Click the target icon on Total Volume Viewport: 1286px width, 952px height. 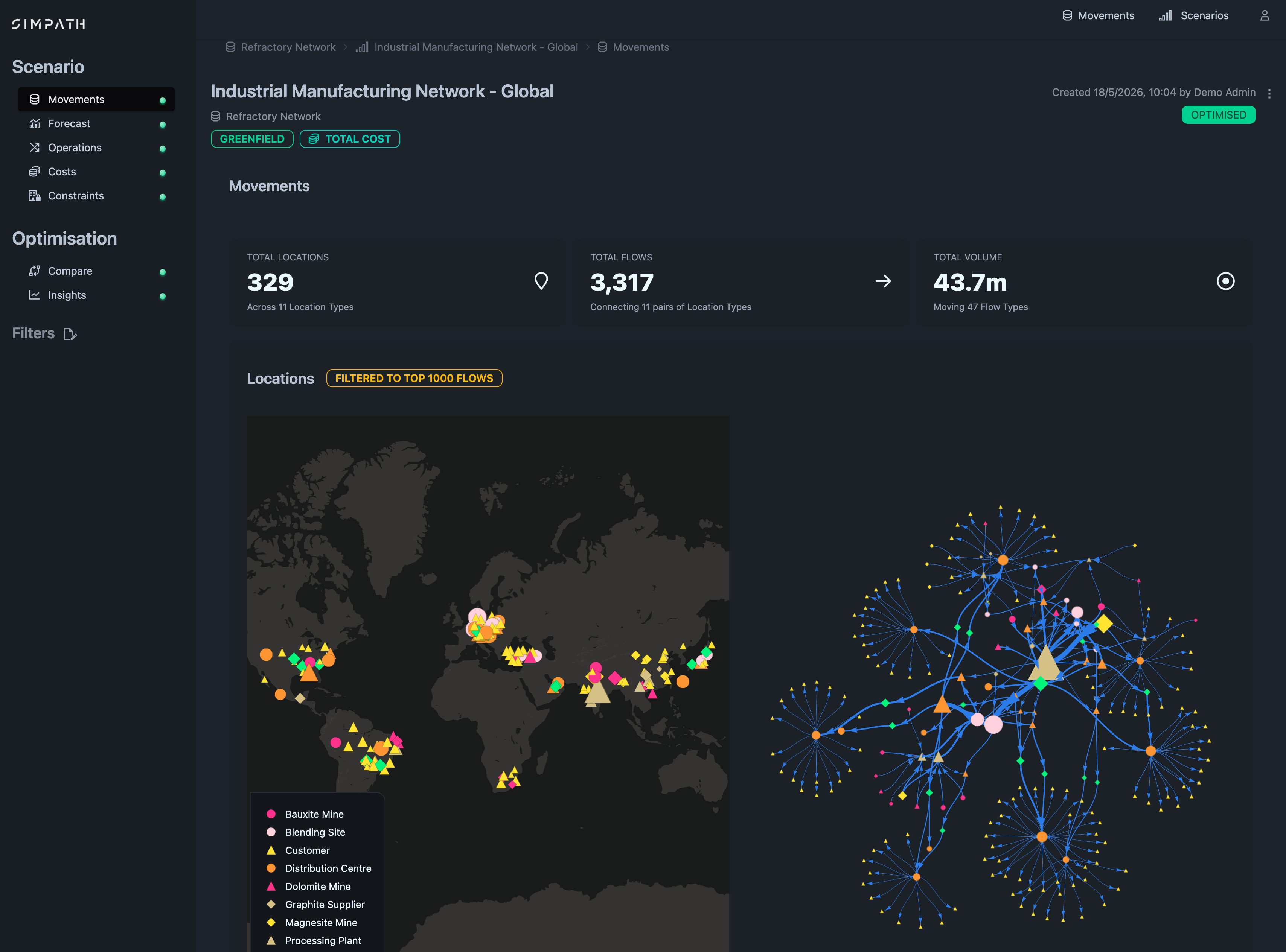click(x=1225, y=281)
